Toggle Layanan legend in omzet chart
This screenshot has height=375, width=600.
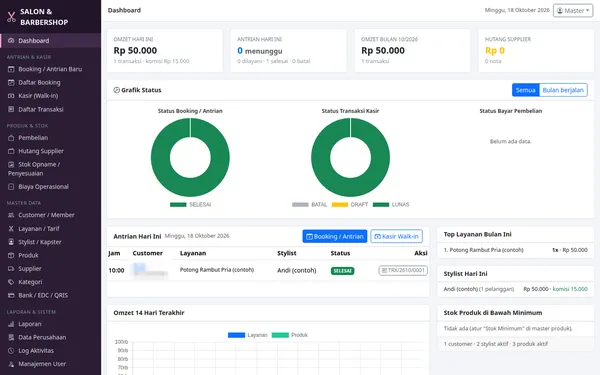[x=248, y=335]
